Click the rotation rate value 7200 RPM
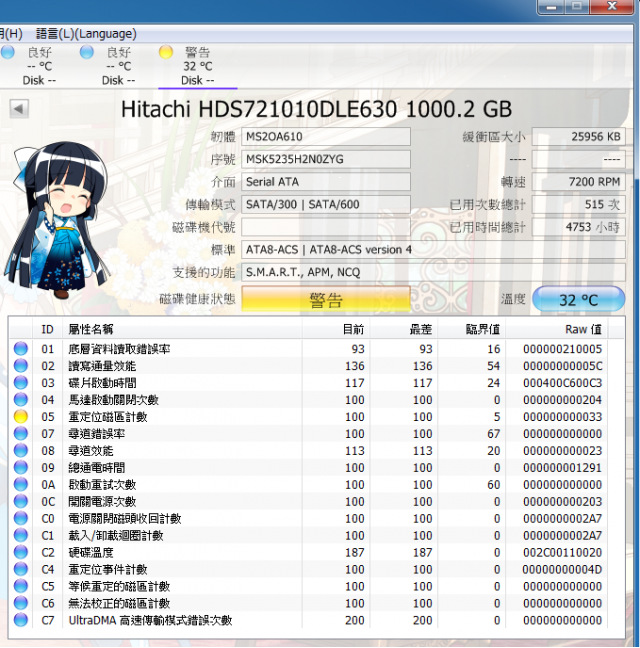This screenshot has width=640, height=648. (x=578, y=182)
